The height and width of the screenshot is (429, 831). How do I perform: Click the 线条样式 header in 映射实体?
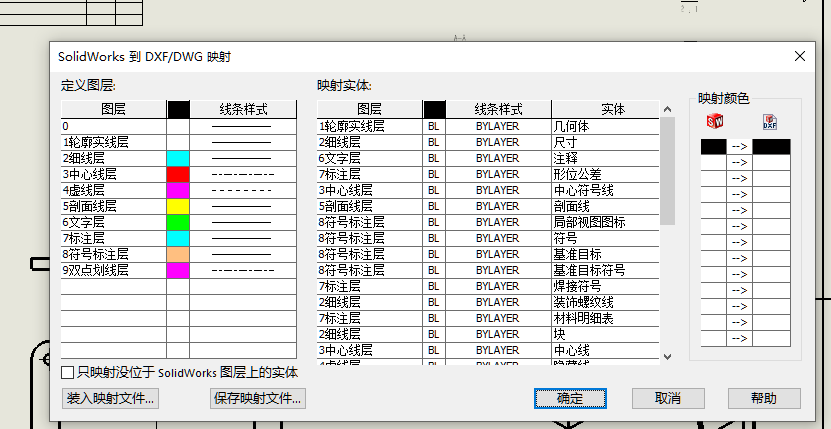point(498,109)
